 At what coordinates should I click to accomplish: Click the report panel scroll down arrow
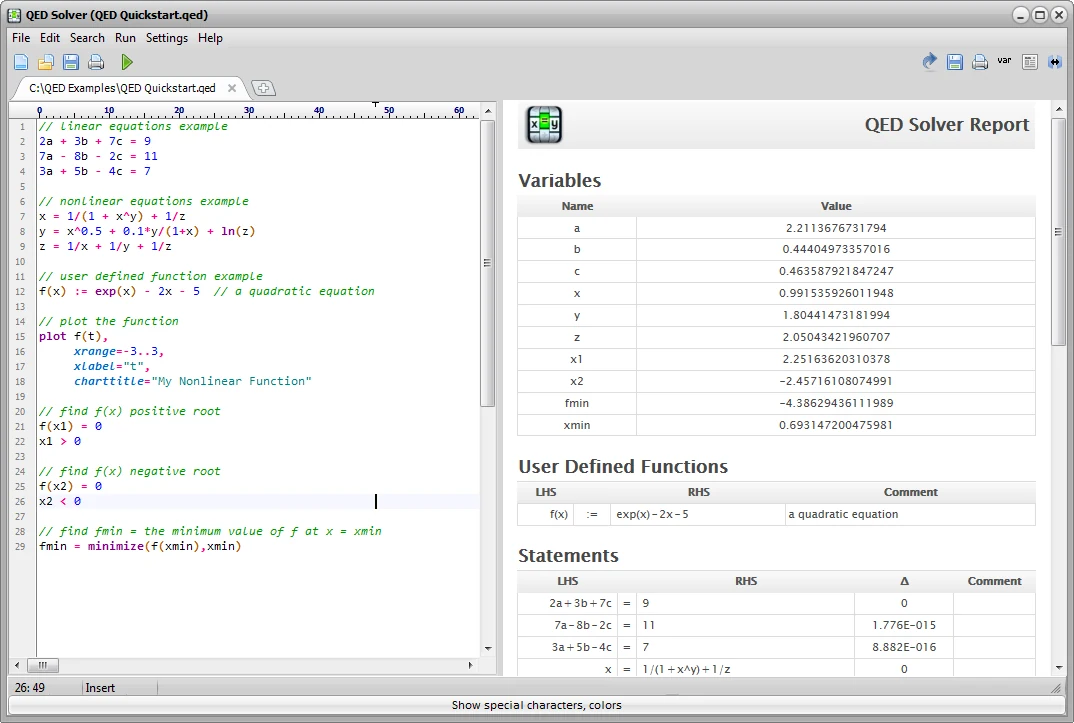[x=1059, y=668]
